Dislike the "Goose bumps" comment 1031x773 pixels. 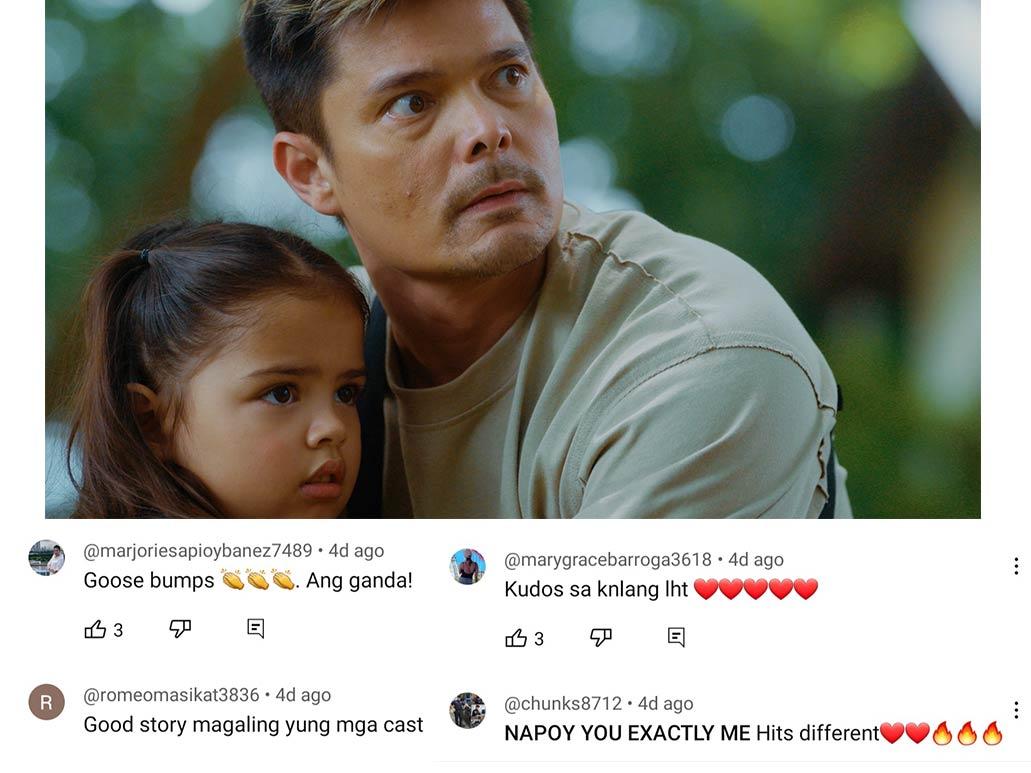coord(180,629)
